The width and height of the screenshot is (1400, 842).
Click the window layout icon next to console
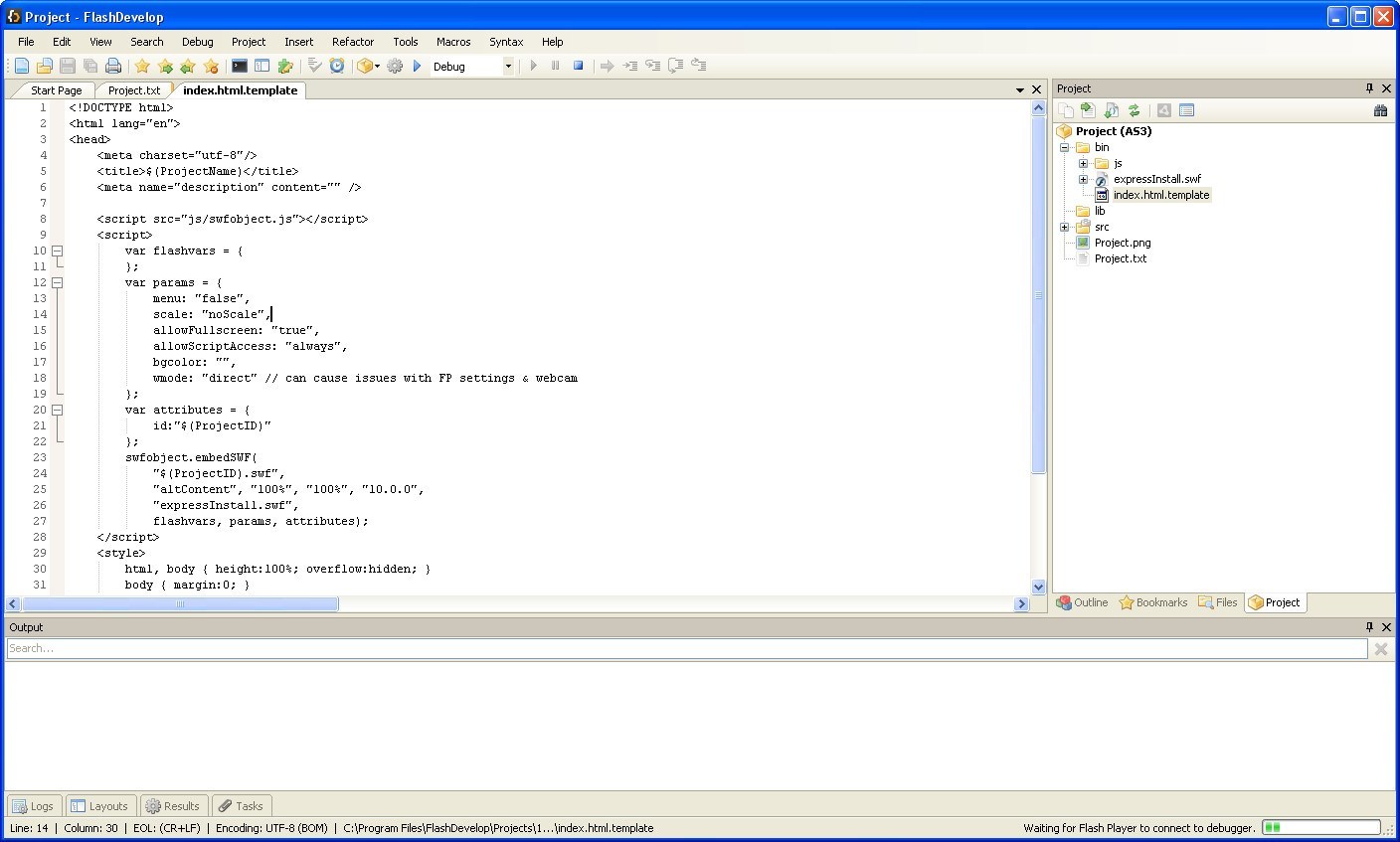tap(262, 66)
